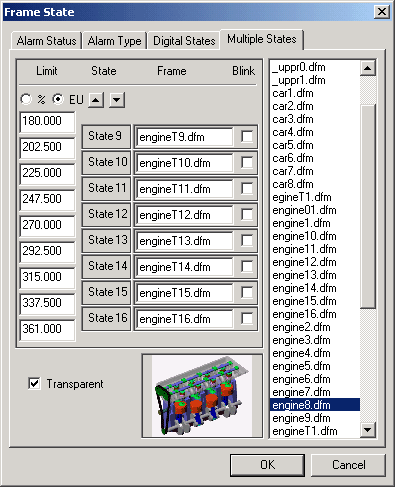Select car5.dfm in the file list
The height and width of the screenshot is (487, 395).
[x=293, y=145]
